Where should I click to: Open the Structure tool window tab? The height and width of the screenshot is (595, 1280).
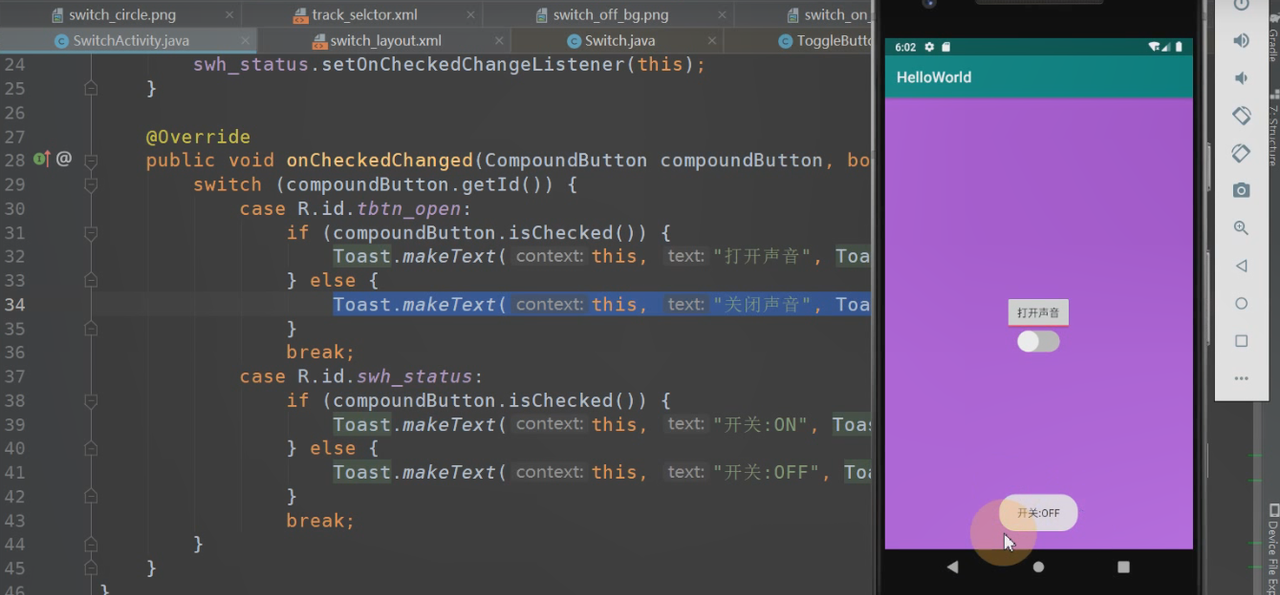coord(1273,130)
